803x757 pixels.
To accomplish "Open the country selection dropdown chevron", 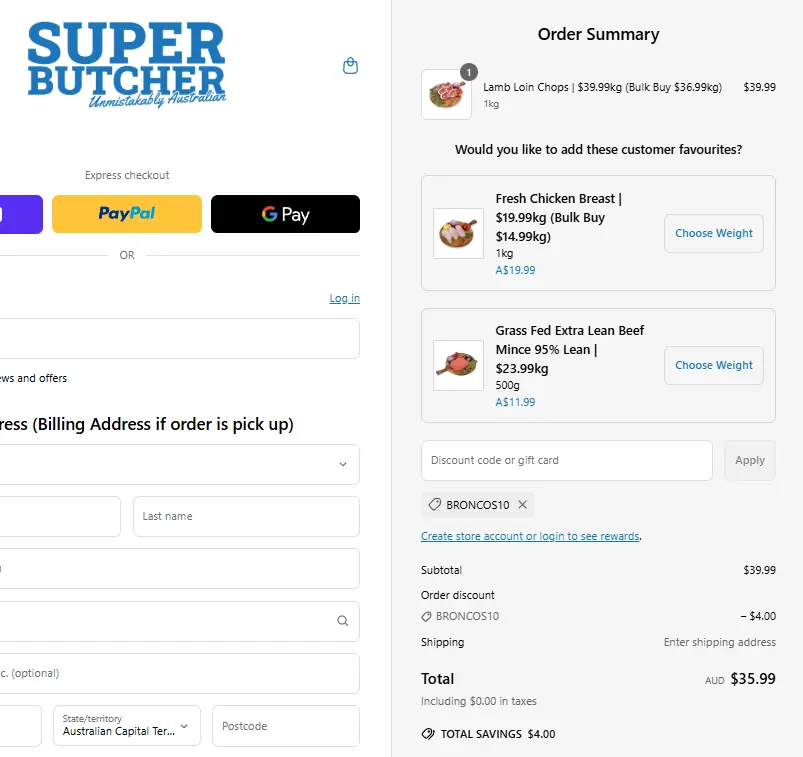I will click(343, 464).
